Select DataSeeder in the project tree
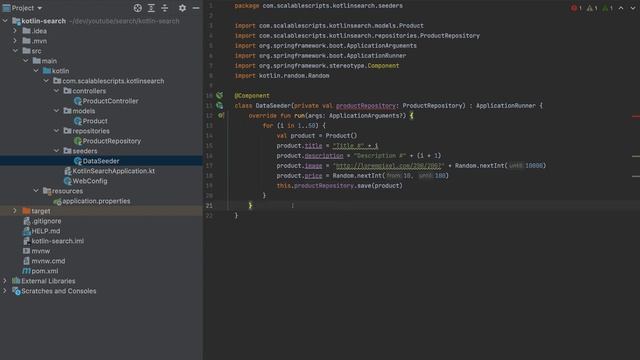 [x=101, y=161]
